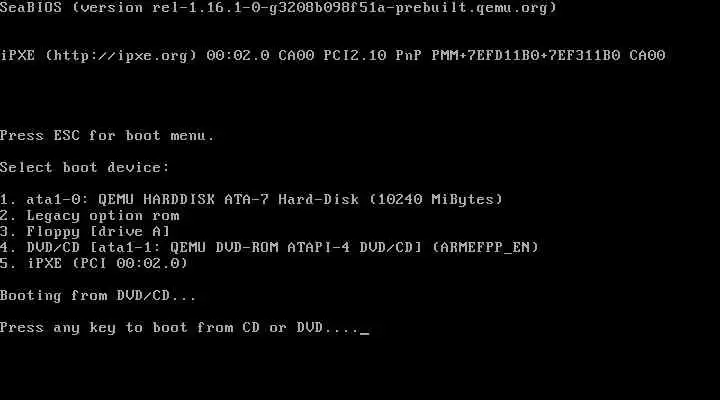Click the trailing CA00 on iPXE line
Image resolution: width=720 pixels, height=400 pixels.
[x=647, y=56]
